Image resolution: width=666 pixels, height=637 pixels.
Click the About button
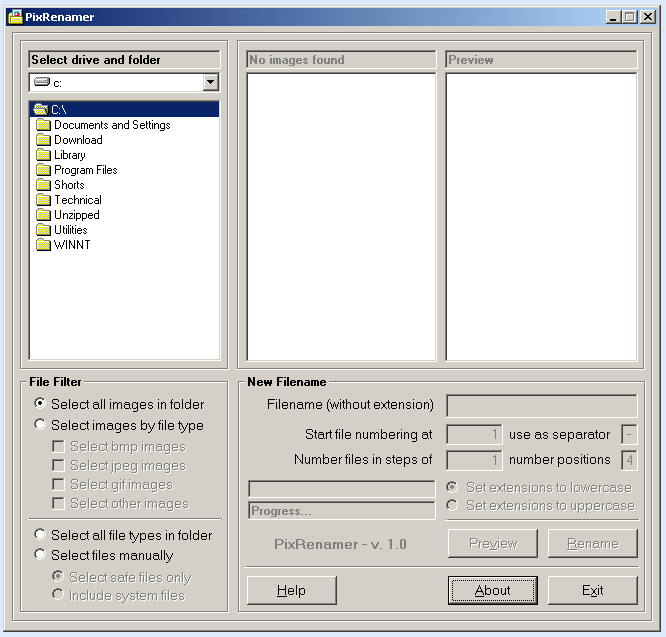[492, 590]
